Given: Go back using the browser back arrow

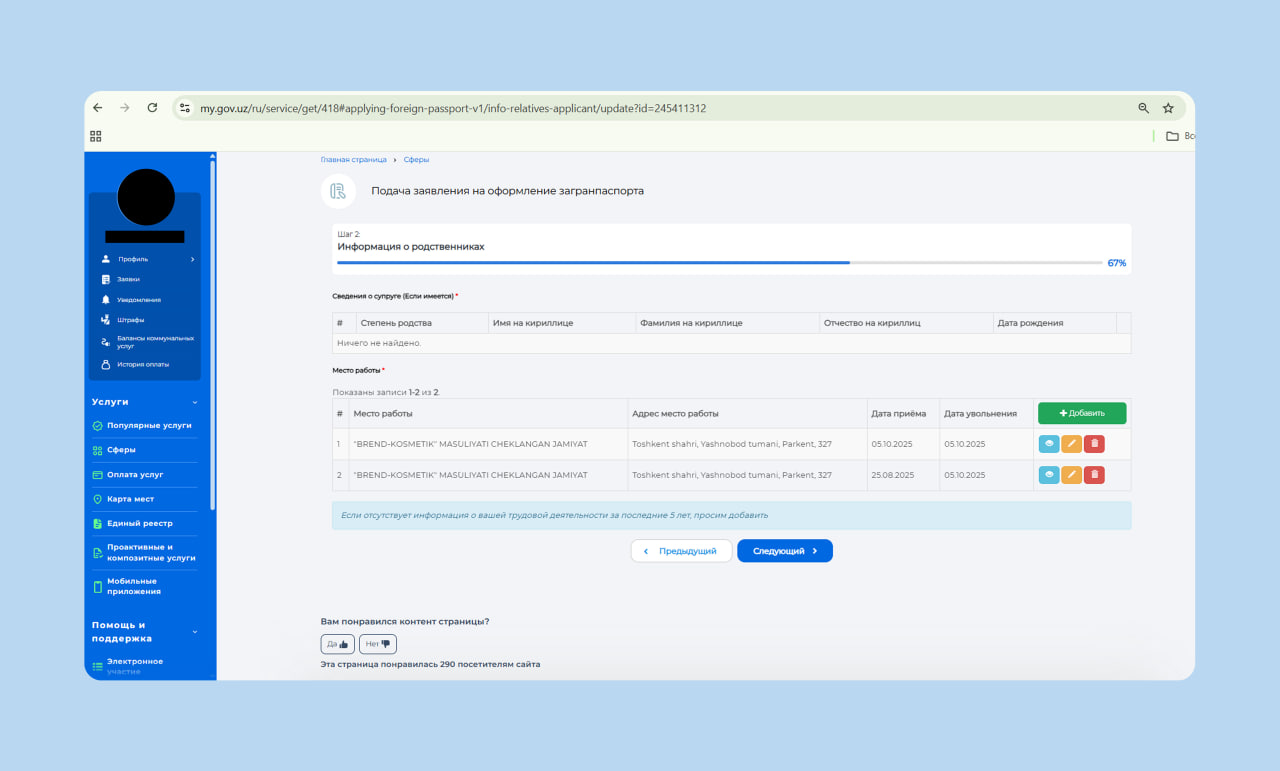Looking at the screenshot, I should point(98,108).
